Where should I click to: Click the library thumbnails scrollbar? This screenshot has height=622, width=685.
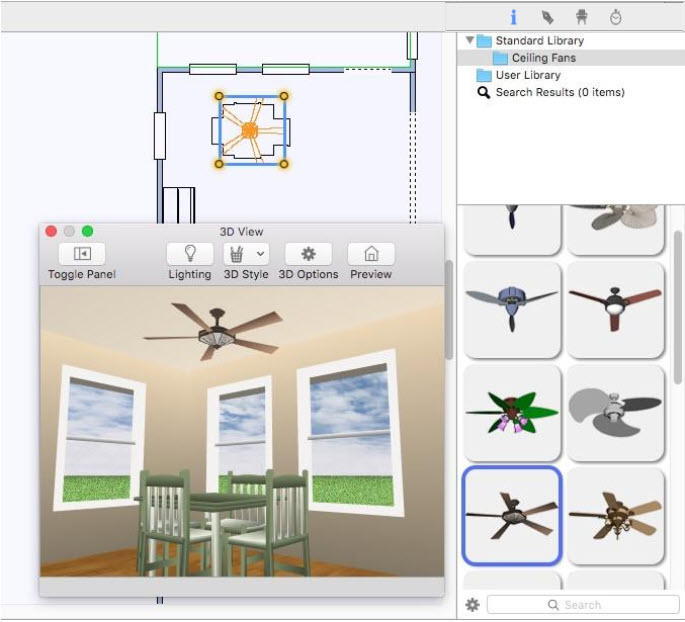[678, 308]
